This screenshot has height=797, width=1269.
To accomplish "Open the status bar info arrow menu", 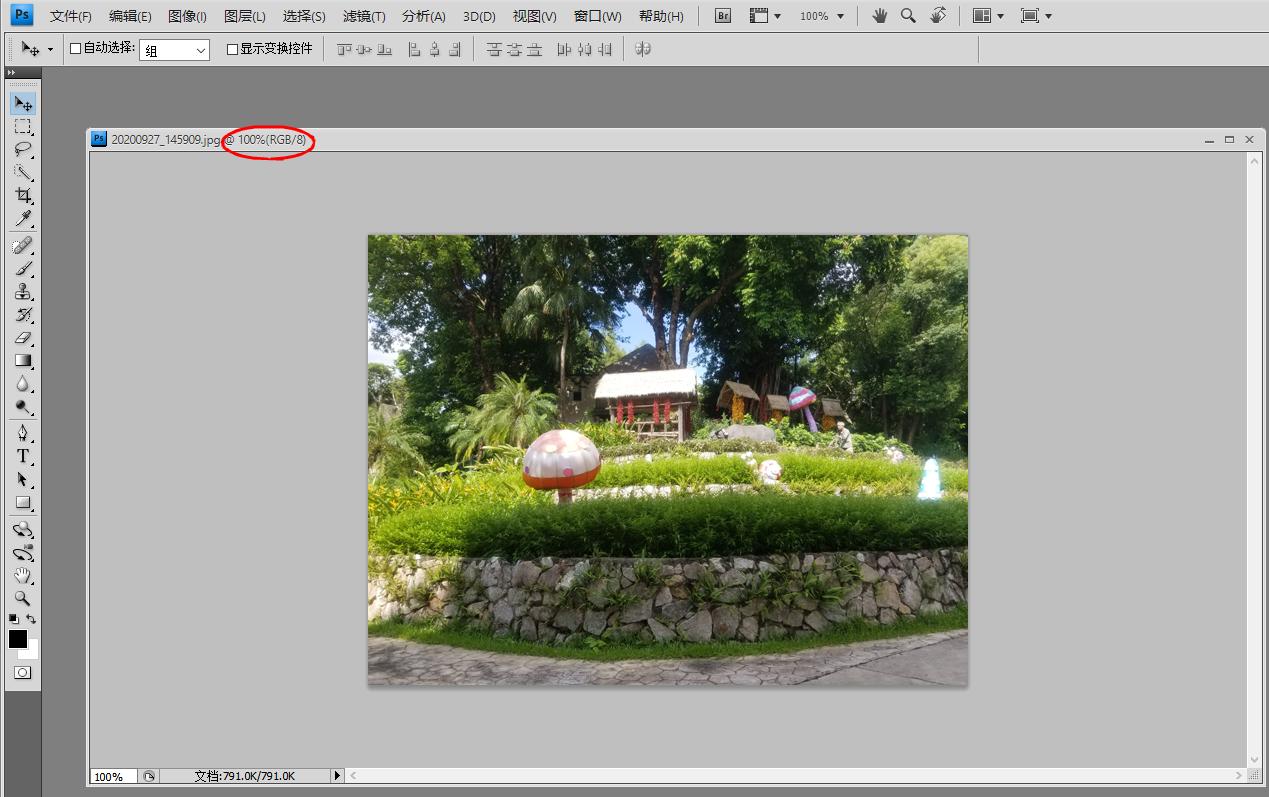I will point(337,776).
